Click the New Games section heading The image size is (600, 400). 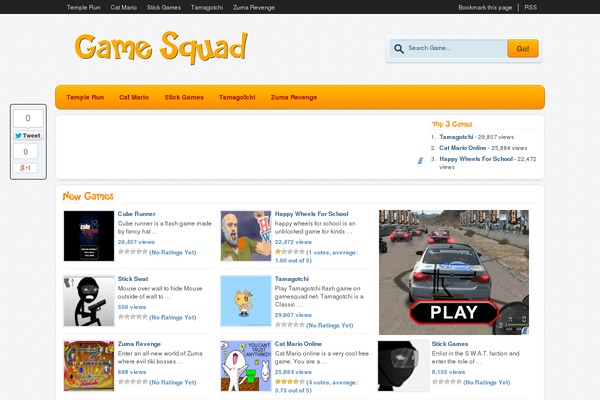[x=88, y=196]
